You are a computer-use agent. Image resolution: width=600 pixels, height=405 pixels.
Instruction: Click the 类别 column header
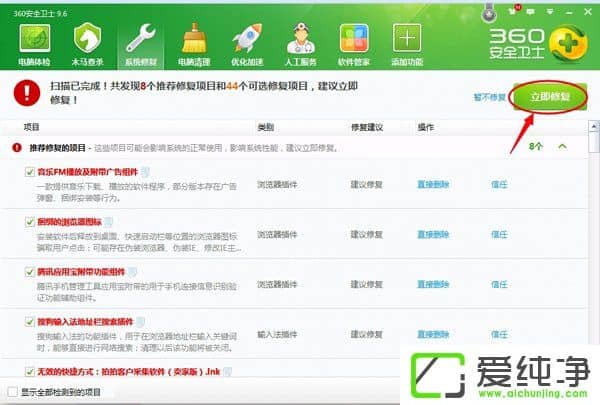click(266, 127)
